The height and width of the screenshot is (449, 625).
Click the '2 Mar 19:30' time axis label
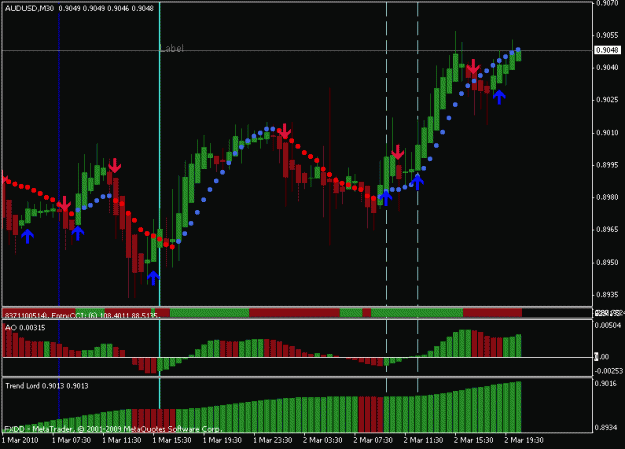point(524,440)
